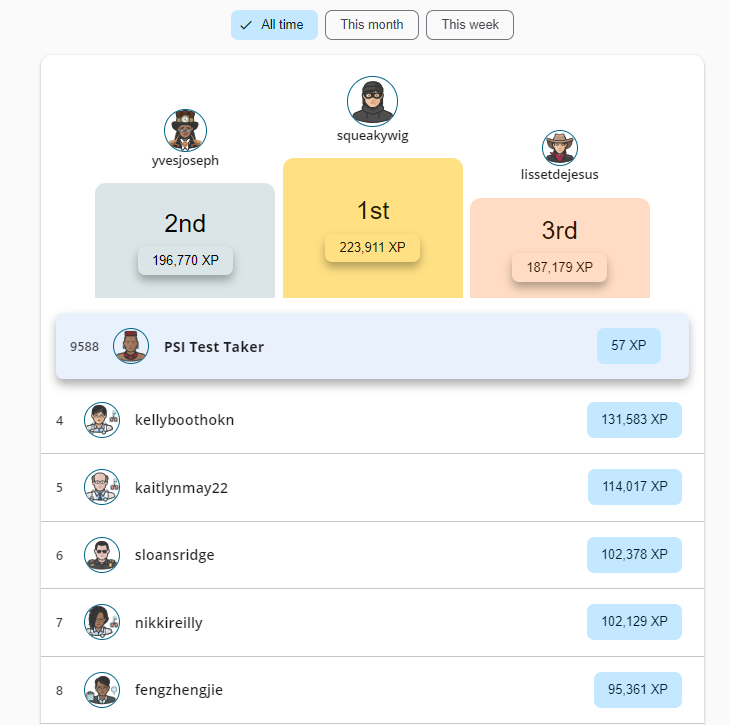730x725 pixels.
Task: Click kaitlynmay22's 114,017 XP badge
Action: click(635, 487)
